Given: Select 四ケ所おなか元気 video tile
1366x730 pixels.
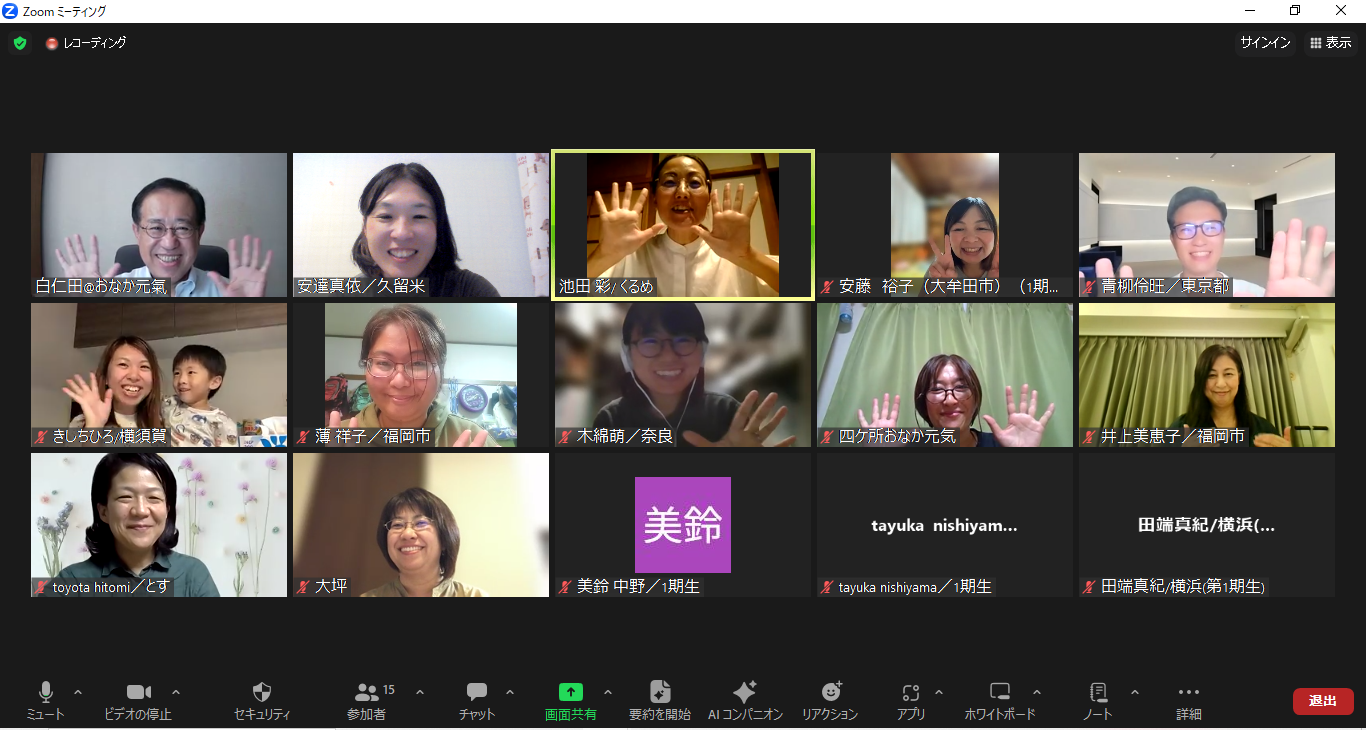Looking at the screenshot, I should click(945, 375).
